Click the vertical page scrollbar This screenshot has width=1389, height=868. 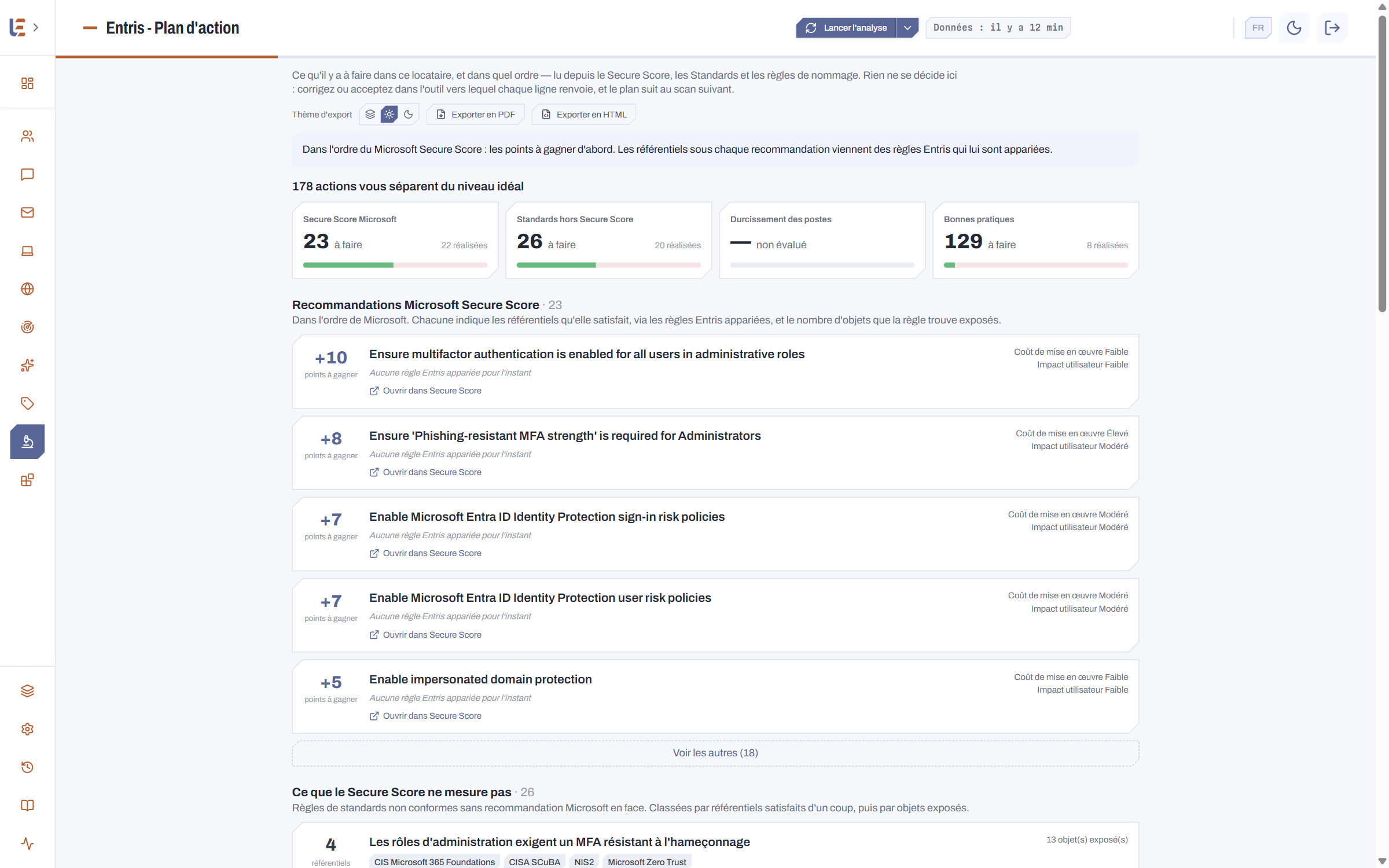1382,164
